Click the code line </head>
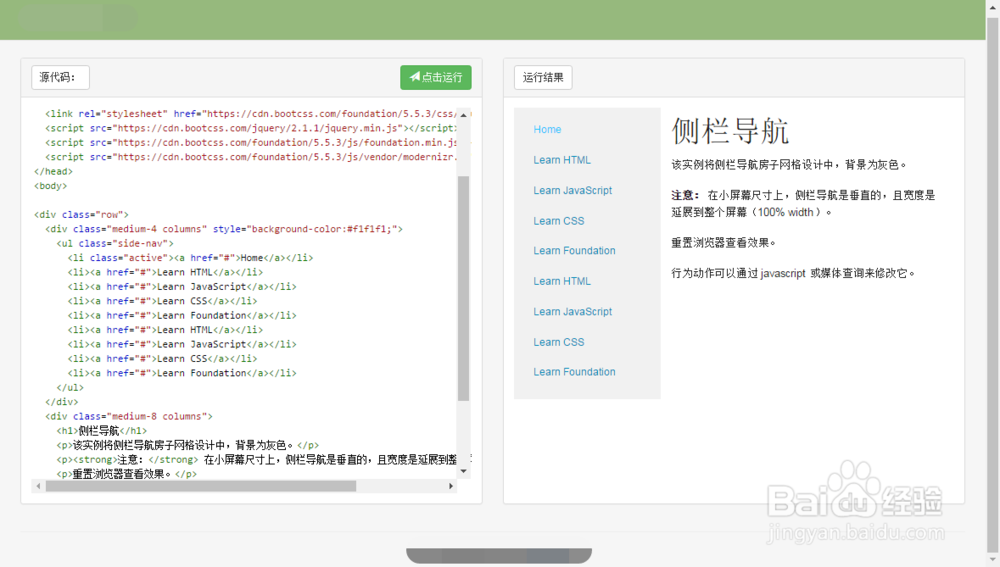 point(54,172)
